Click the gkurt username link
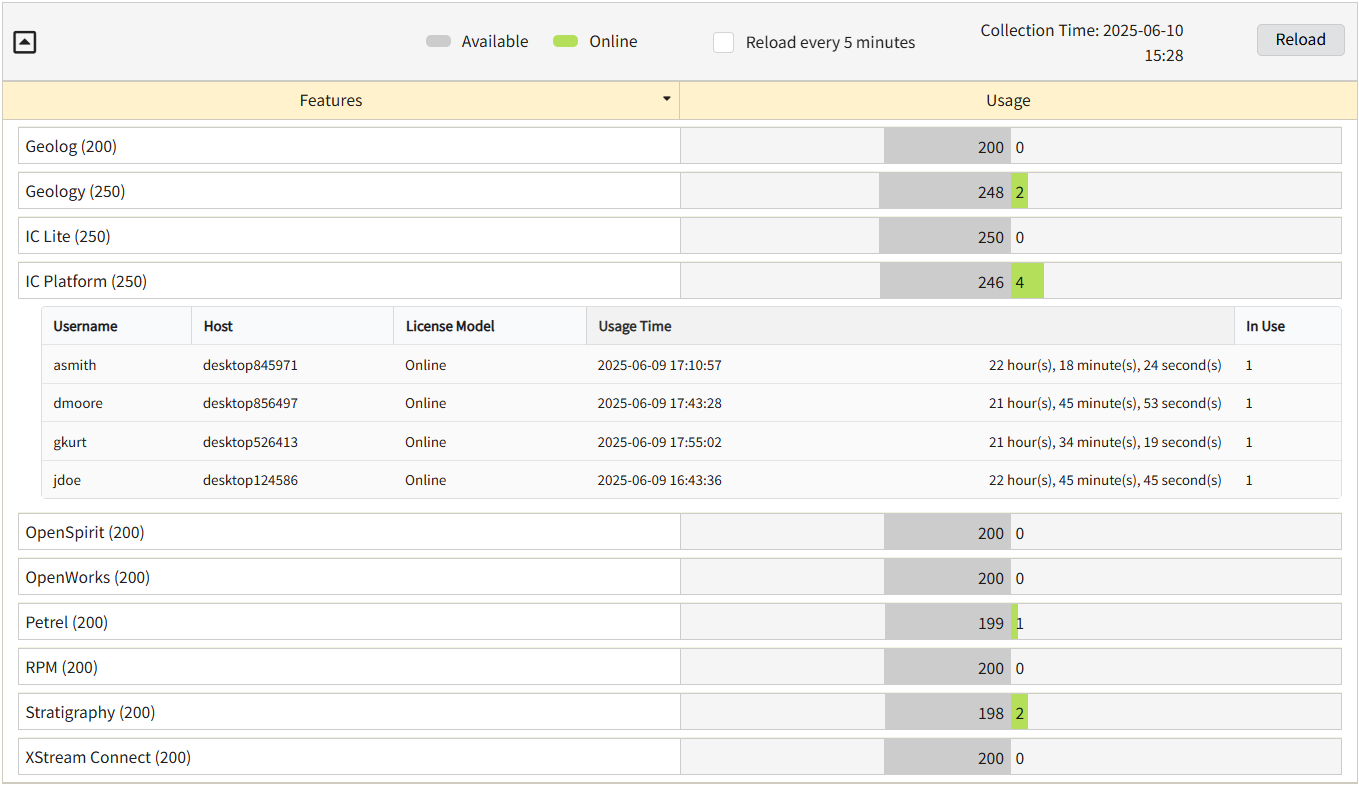 69,442
